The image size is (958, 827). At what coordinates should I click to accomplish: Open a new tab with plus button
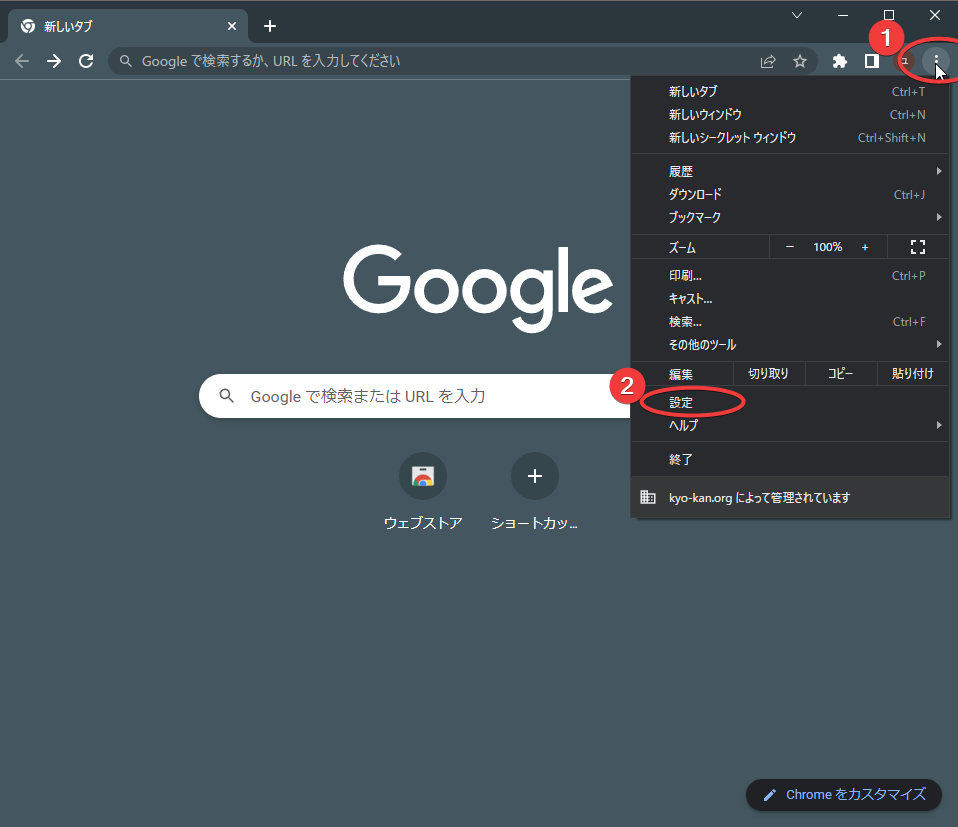(x=270, y=26)
